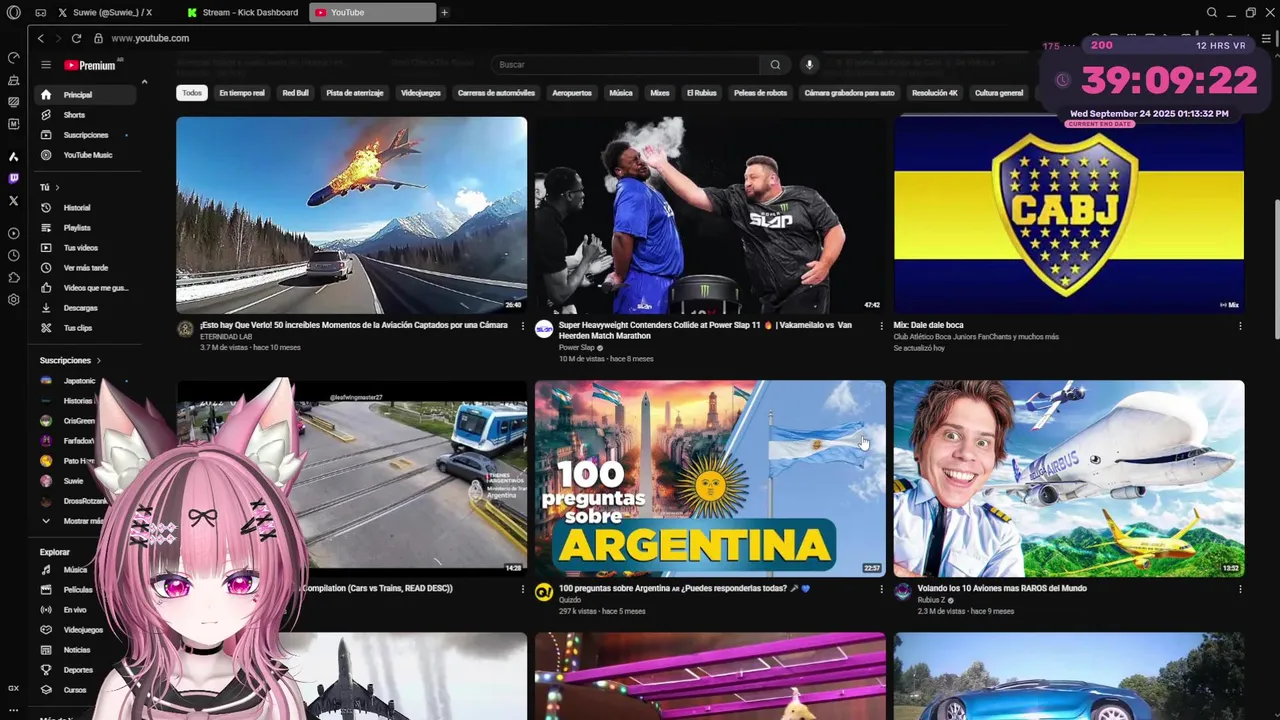Click the site security padlock icon

98,38
